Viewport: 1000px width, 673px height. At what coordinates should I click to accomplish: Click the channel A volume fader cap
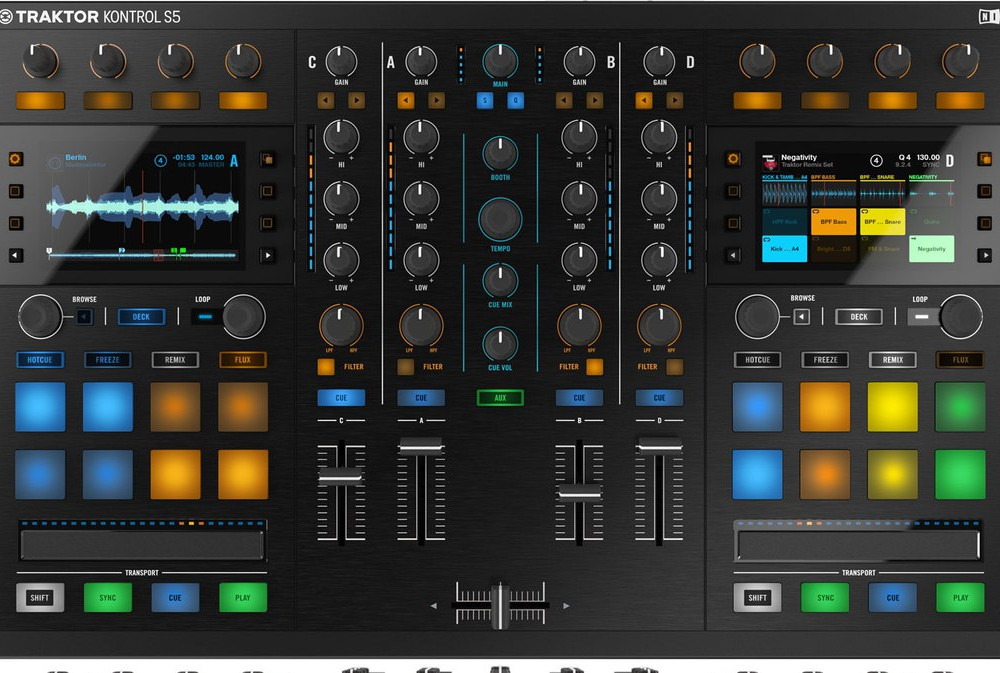pos(421,445)
